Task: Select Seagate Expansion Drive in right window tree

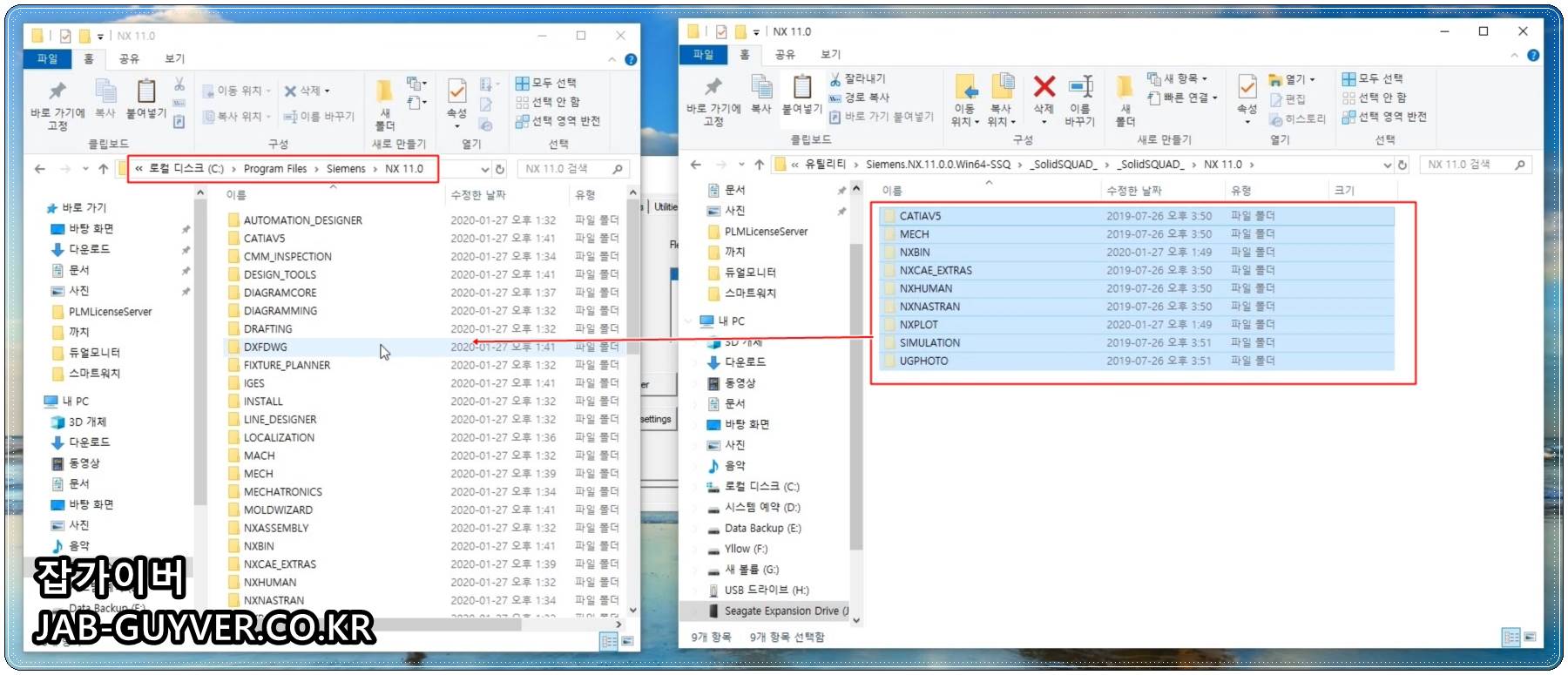Action: [778, 611]
